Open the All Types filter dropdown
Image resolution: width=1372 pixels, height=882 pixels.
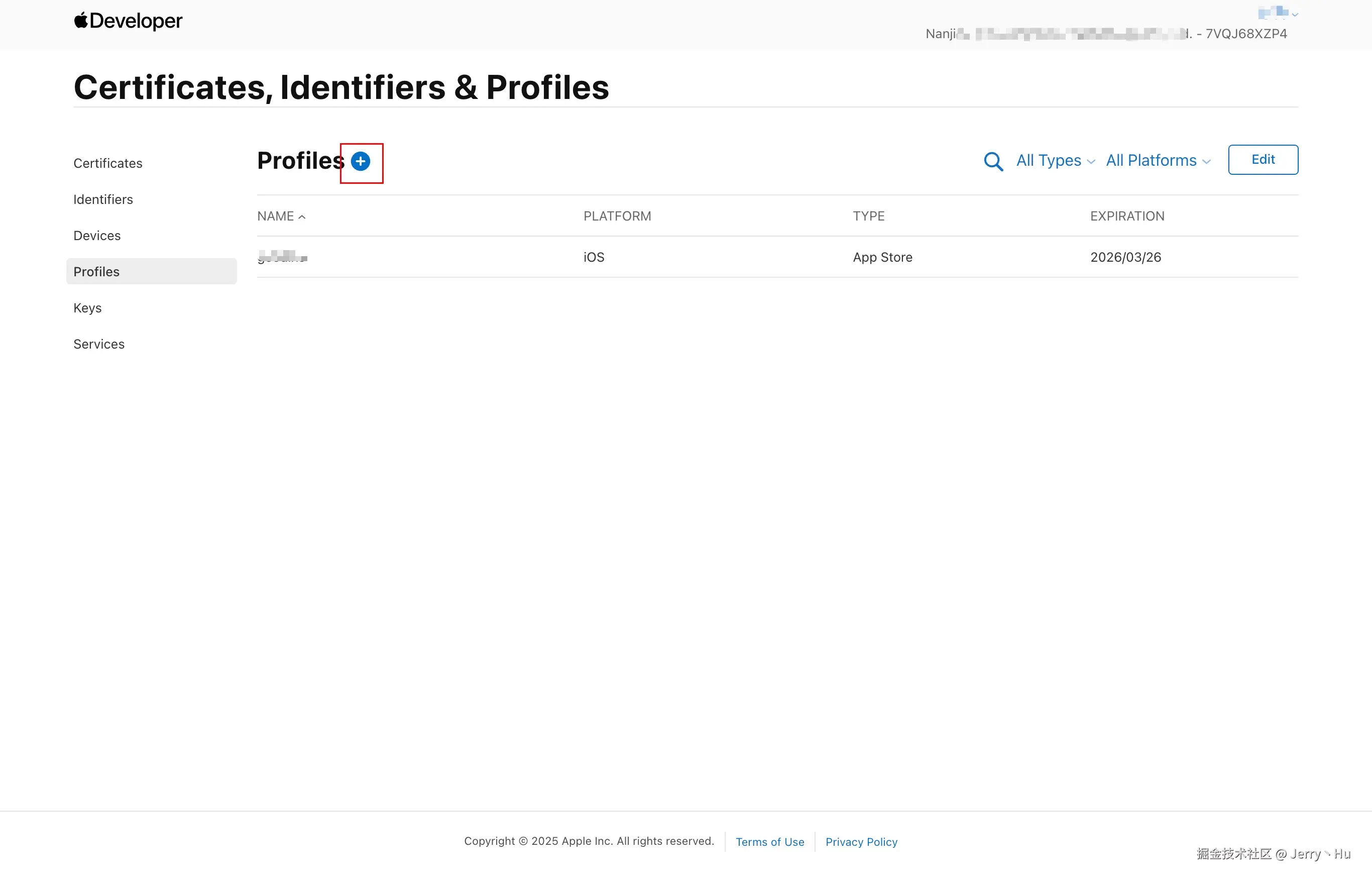[1055, 161]
